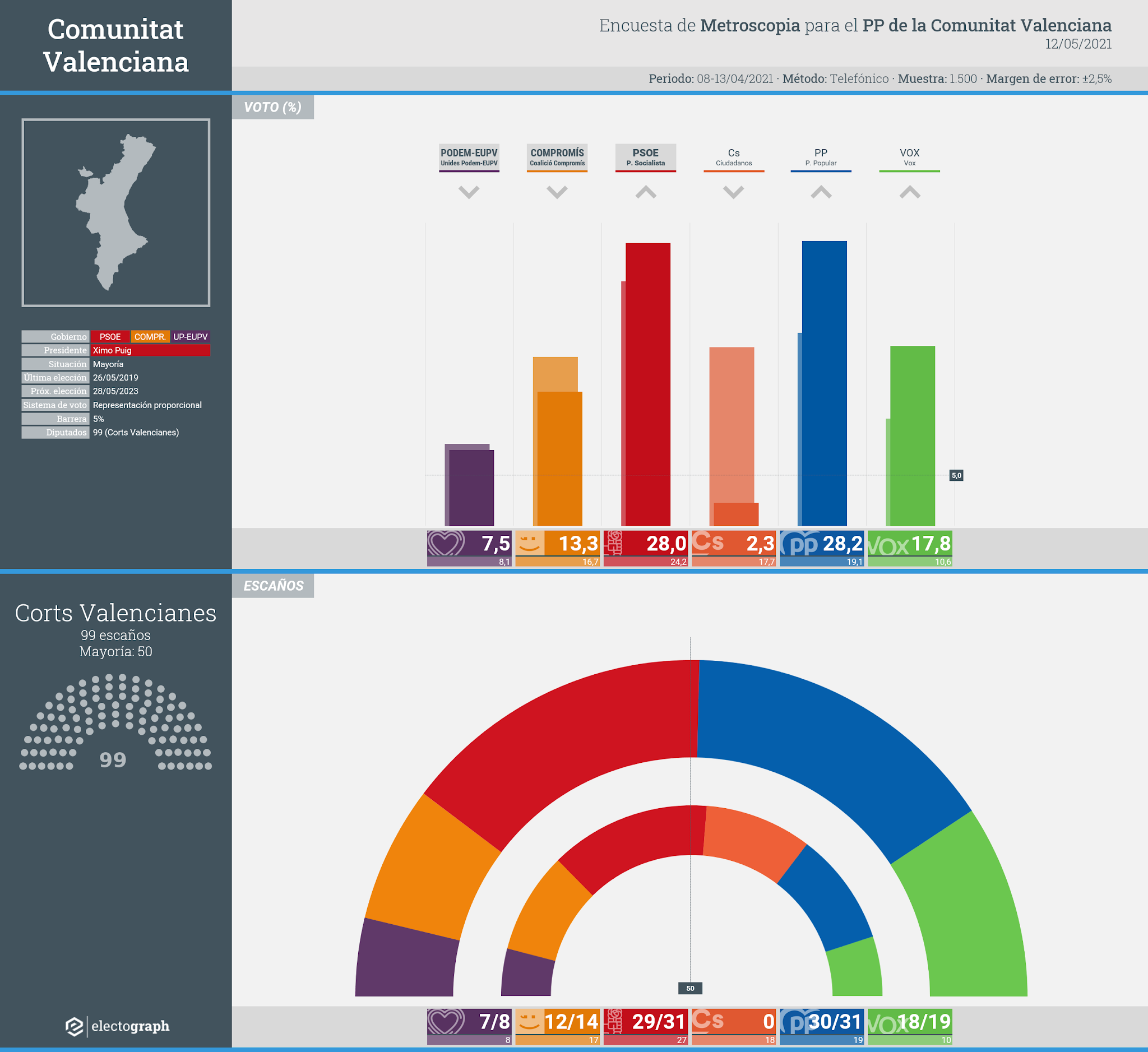
Task: Select the ESCAÑOS section tab
Action: tap(273, 586)
